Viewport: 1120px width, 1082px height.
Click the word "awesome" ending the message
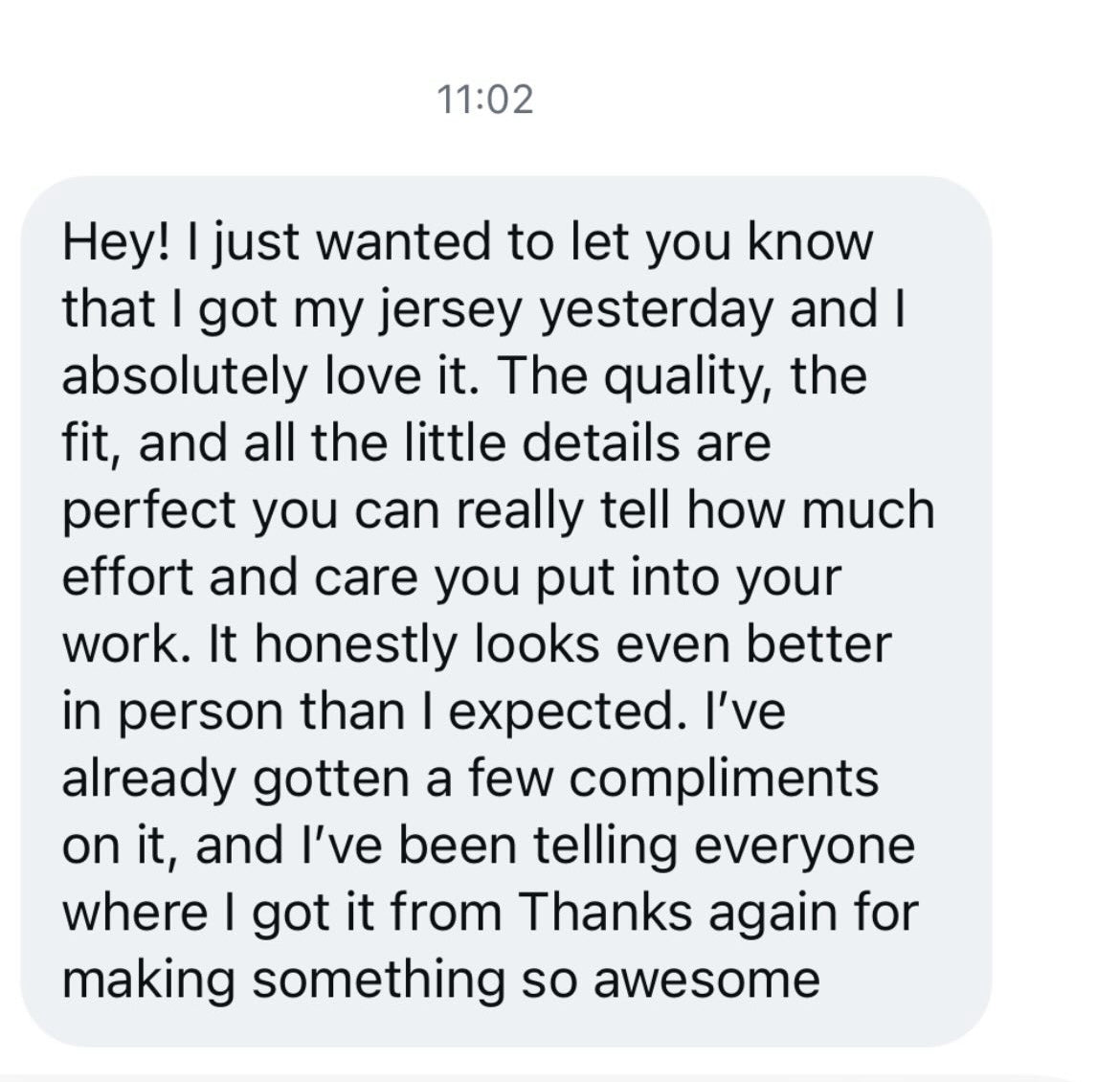[x=706, y=980]
